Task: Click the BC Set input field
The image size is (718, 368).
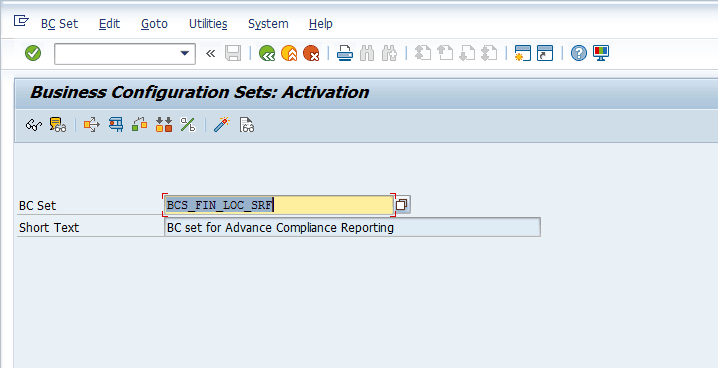Action: click(279, 205)
